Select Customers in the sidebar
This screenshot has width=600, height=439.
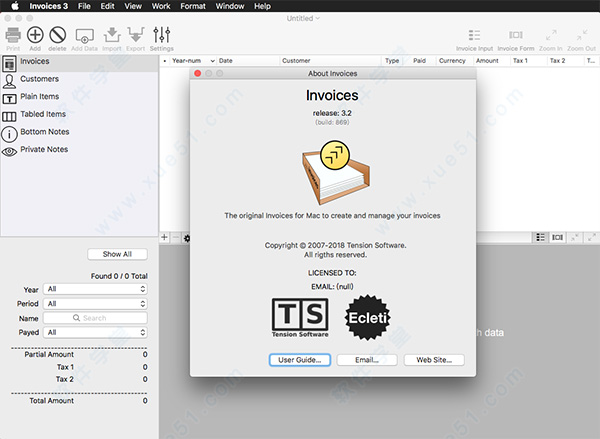tap(80, 80)
